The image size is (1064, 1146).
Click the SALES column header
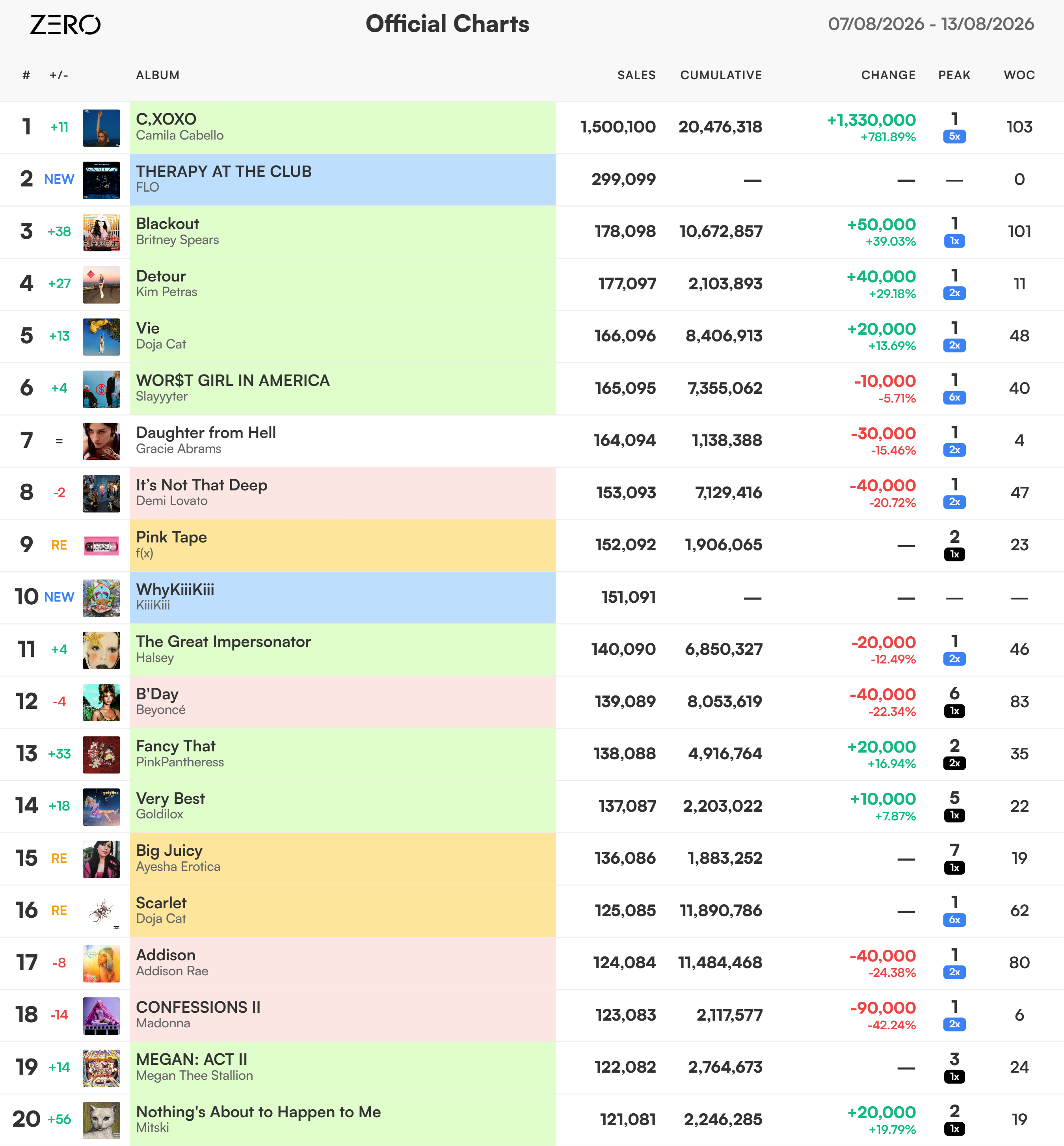click(636, 75)
